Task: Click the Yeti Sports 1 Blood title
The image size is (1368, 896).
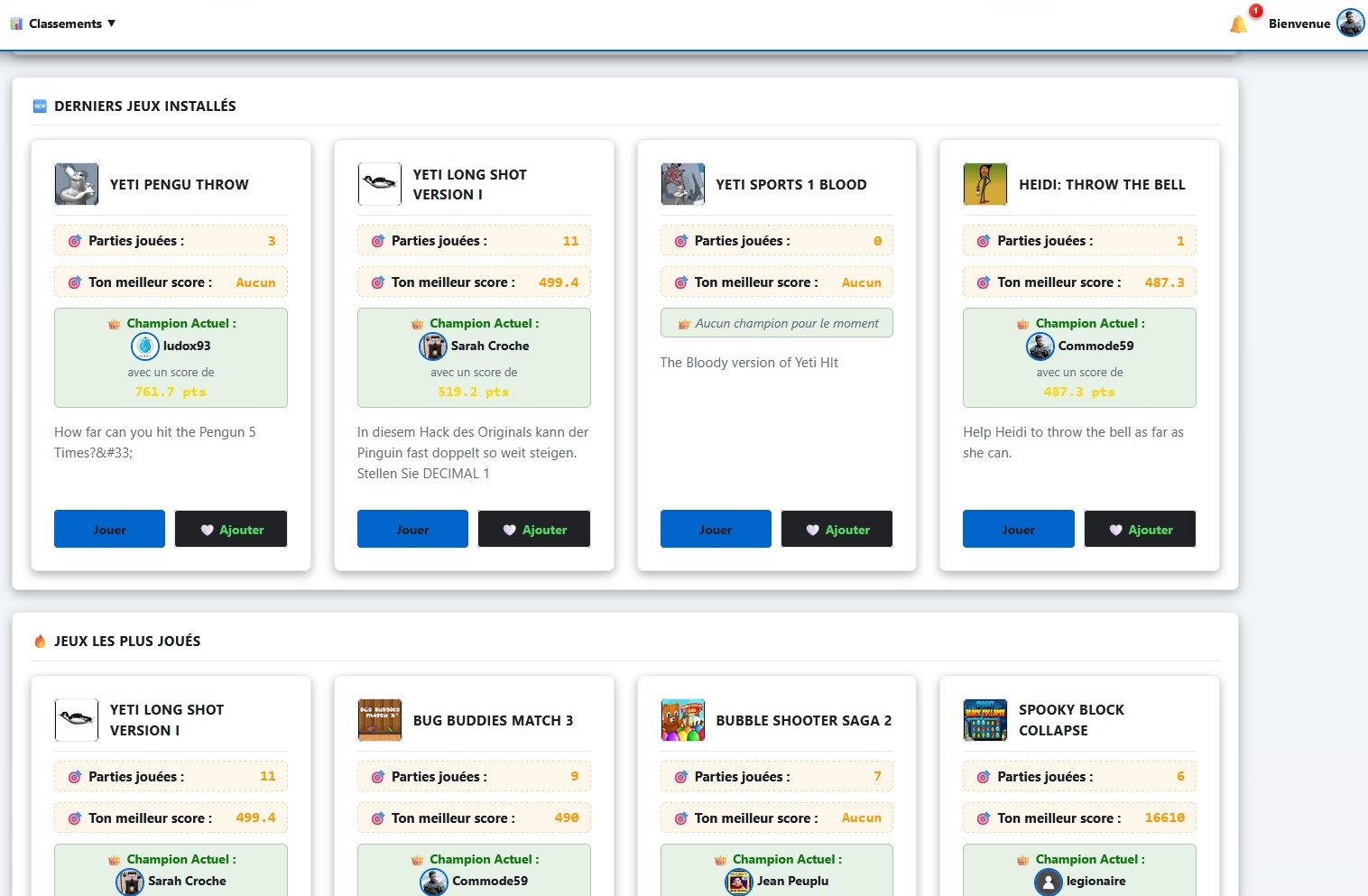Action: click(791, 184)
